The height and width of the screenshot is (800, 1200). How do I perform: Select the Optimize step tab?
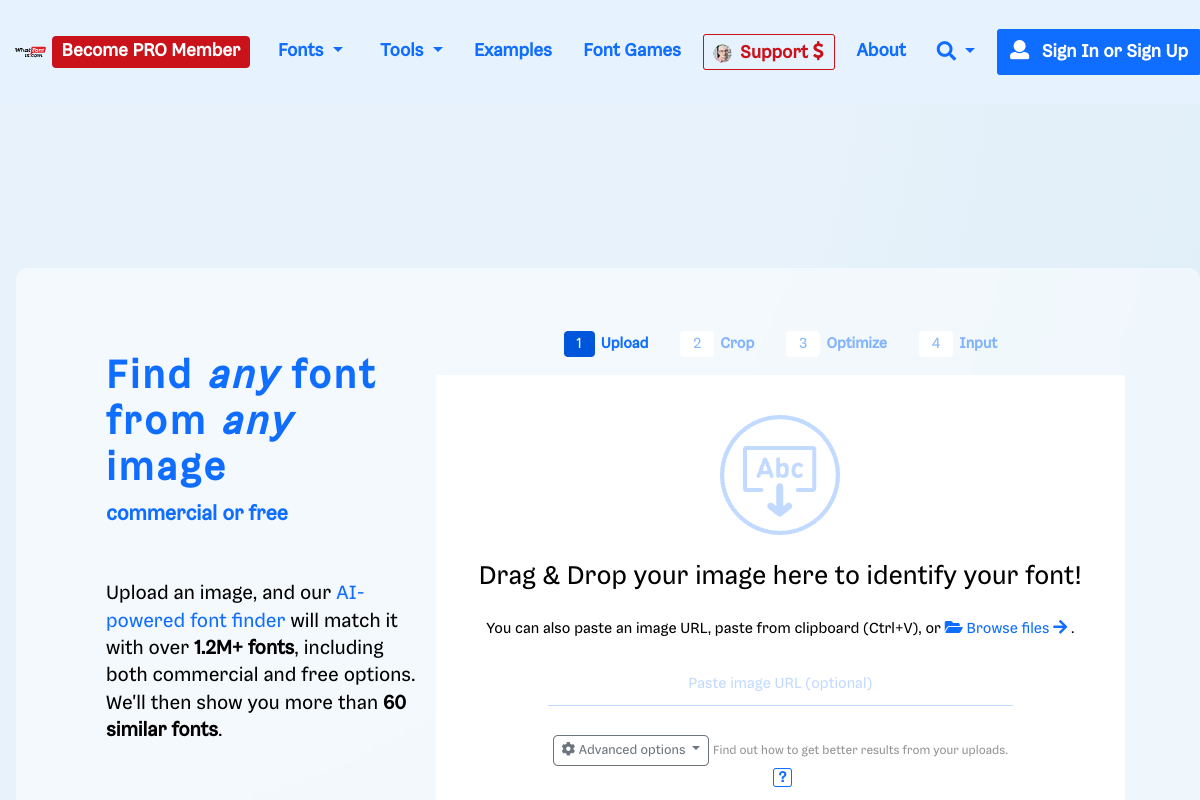(837, 343)
